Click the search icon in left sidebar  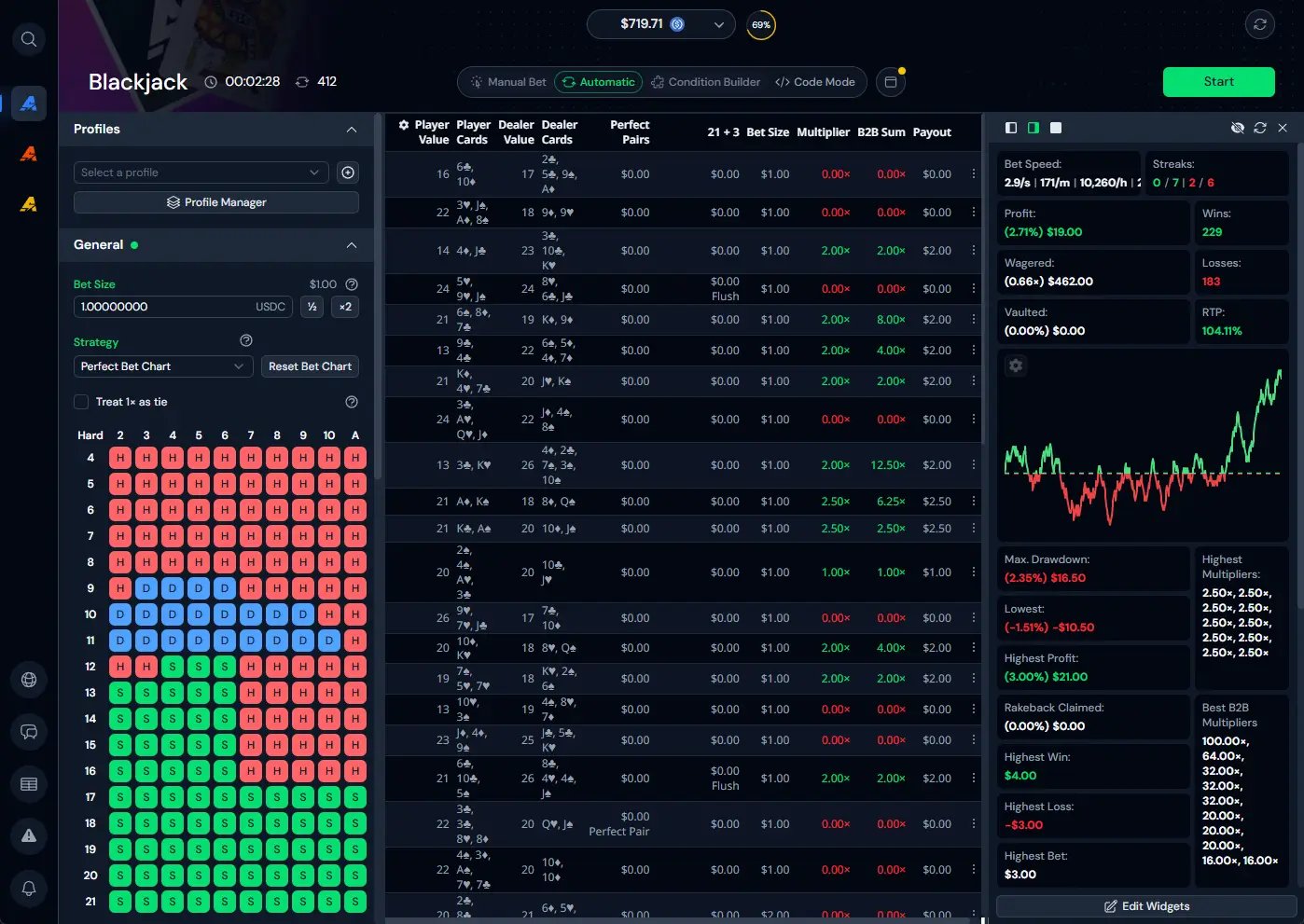point(29,39)
